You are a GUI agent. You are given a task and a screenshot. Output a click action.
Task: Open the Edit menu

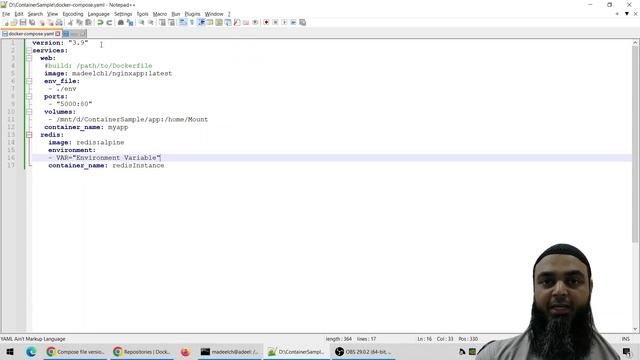pos(19,14)
